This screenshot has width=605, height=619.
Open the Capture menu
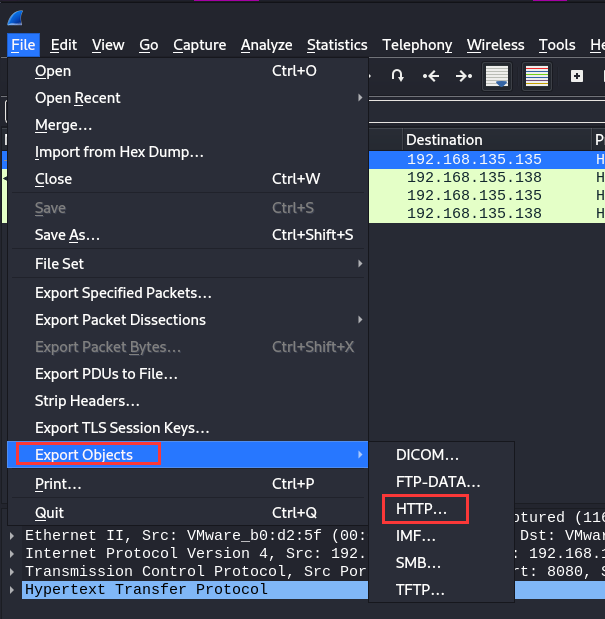(199, 45)
